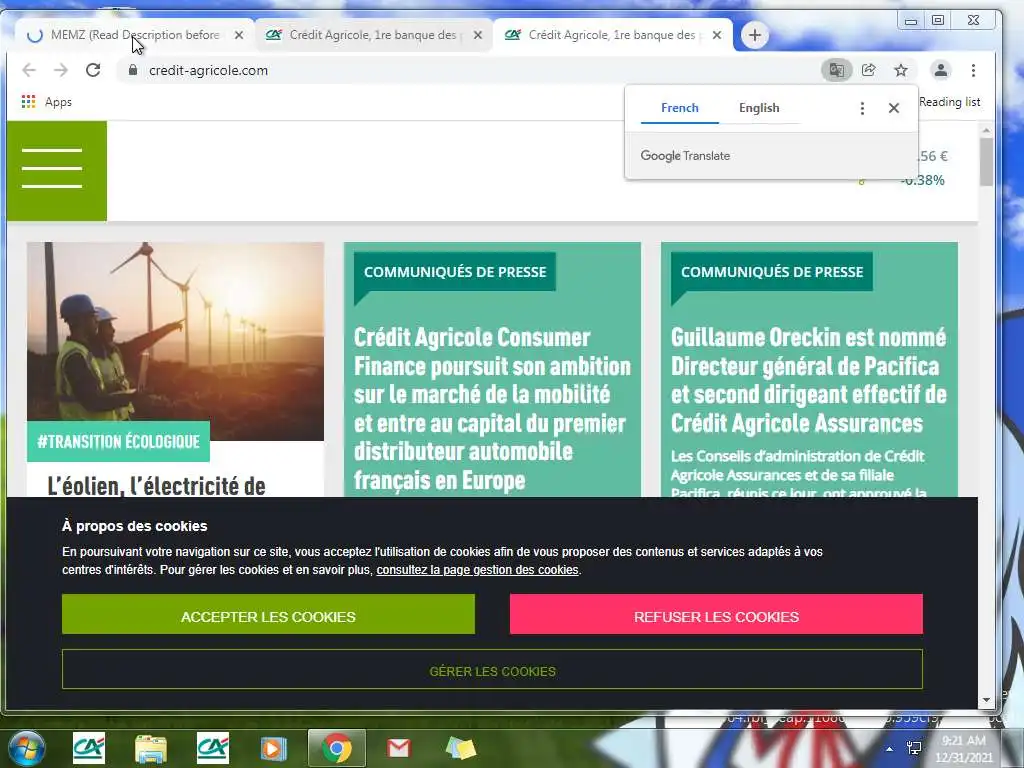Viewport: 1024px width, 768px height.
Task: Open the Sticky Notes taskbar icon
Action: click(461, 748)
